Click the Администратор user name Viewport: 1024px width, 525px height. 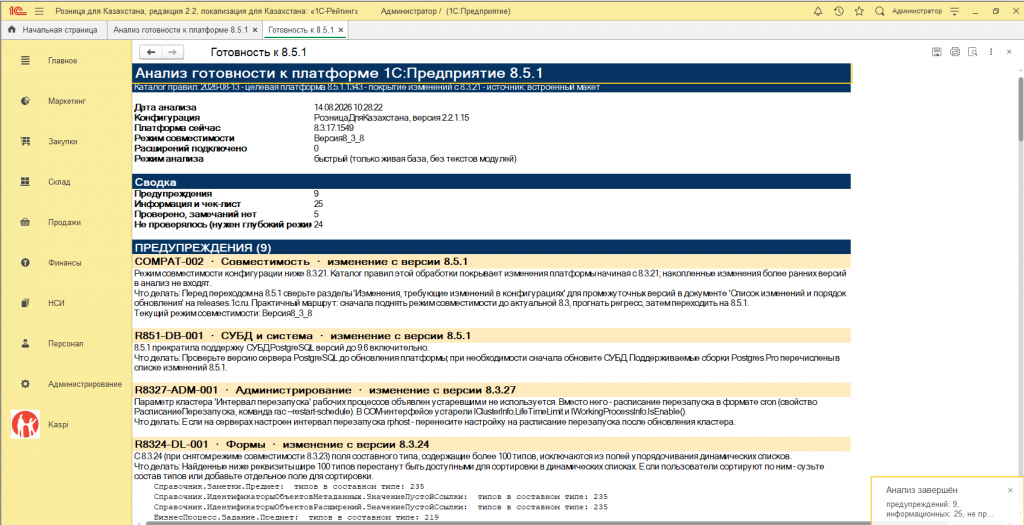(917, 11)
